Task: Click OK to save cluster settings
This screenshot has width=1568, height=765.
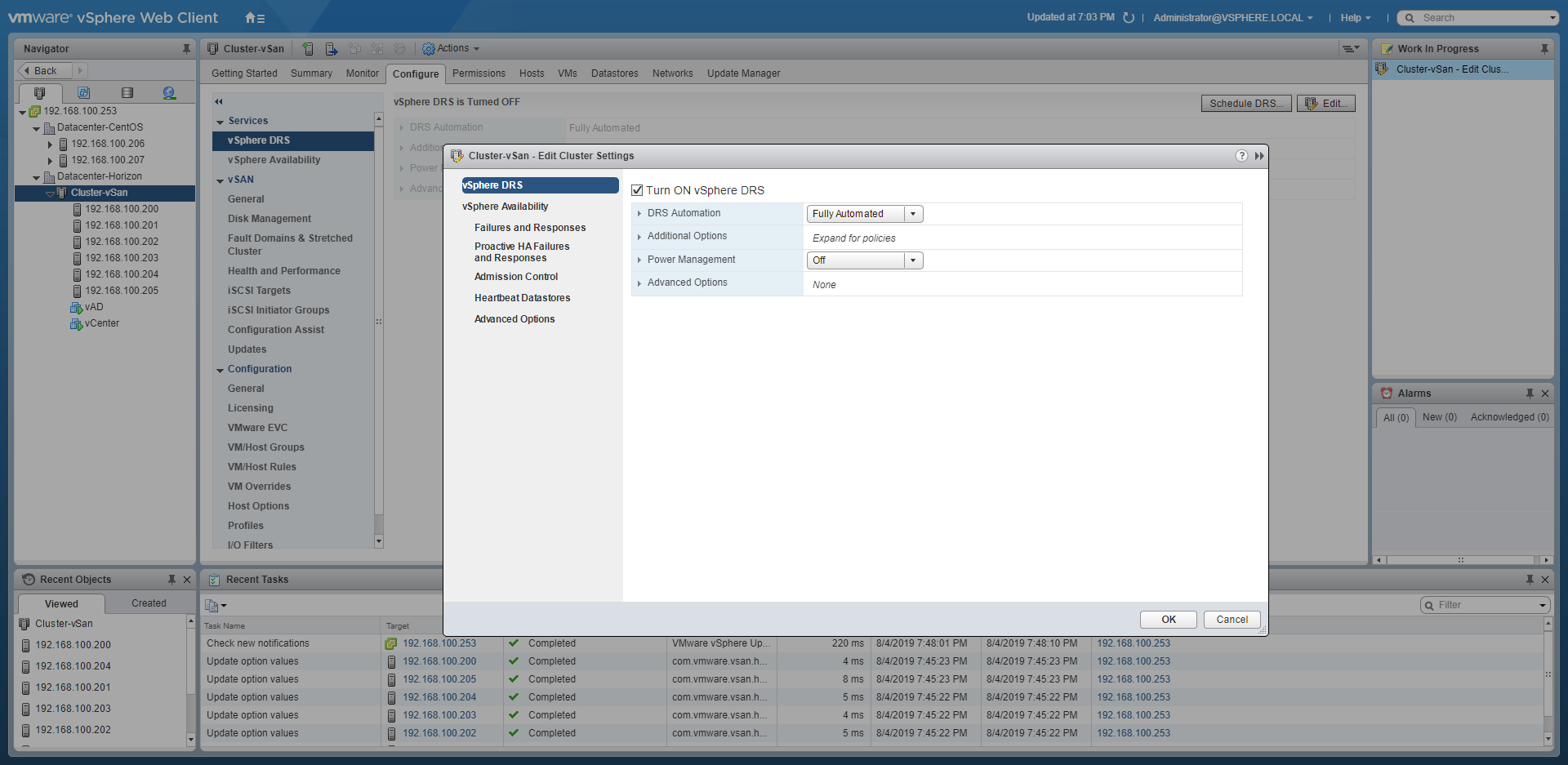Action: 1168,620
